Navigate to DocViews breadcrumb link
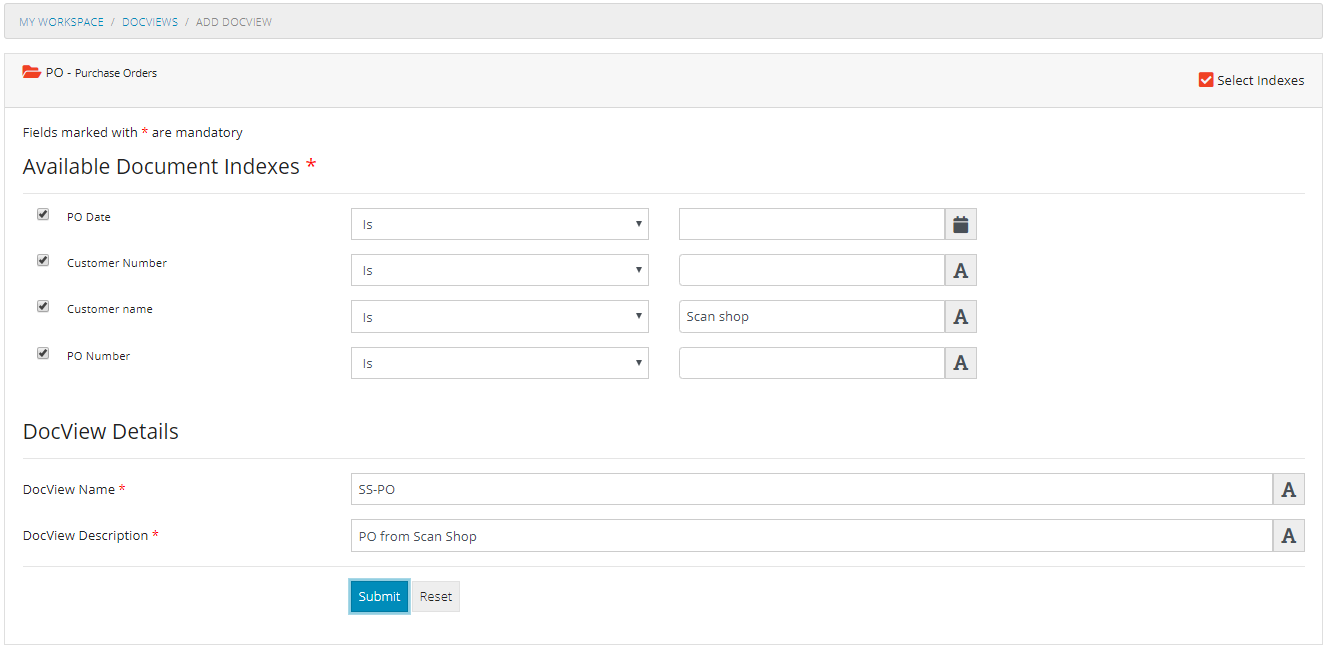Screen dimensions: 1326x657 150,22
